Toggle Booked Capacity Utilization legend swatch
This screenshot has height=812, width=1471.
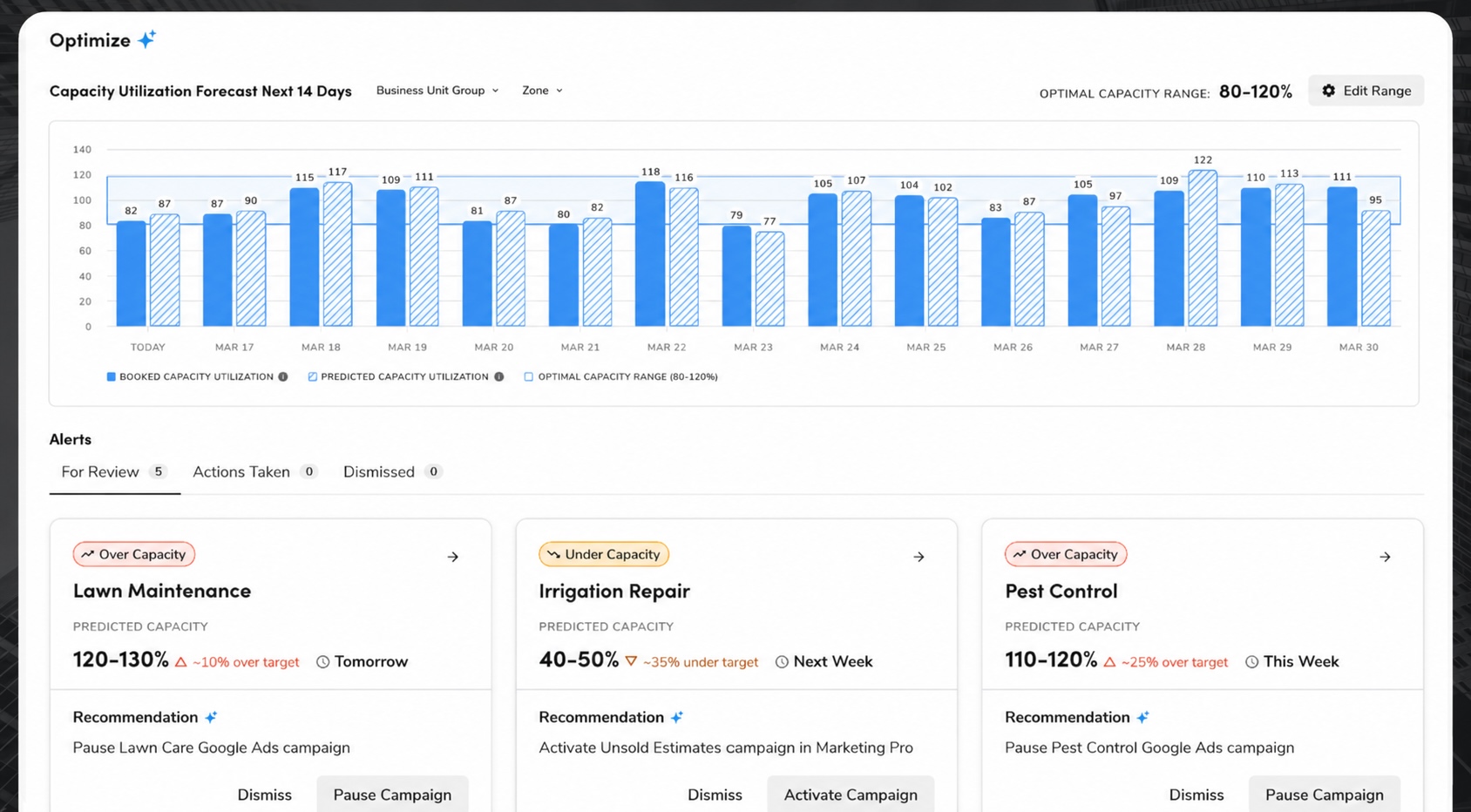[x=111, y=377]
